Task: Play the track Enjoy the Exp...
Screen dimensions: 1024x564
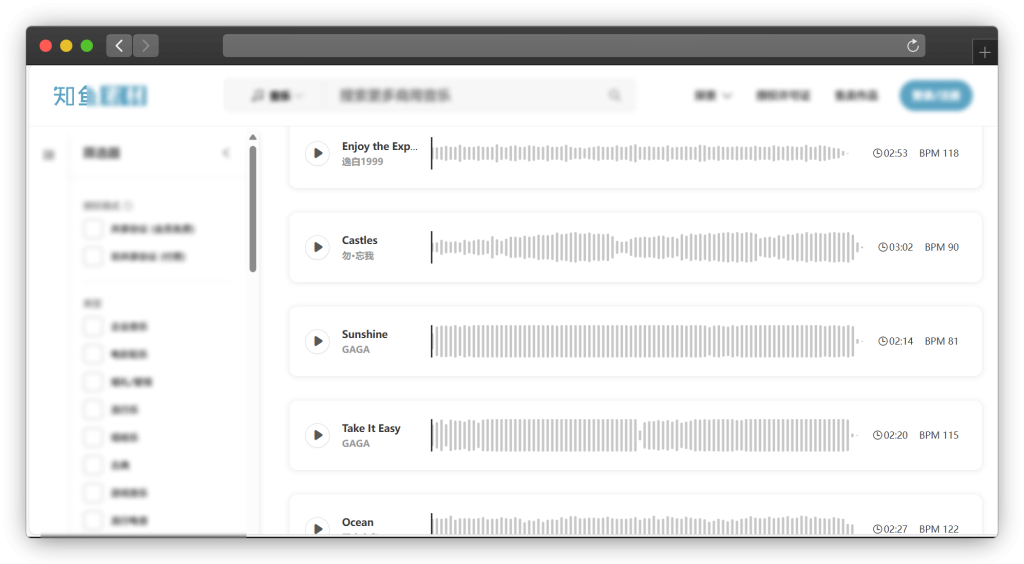Action: click(x=317, y=153)
